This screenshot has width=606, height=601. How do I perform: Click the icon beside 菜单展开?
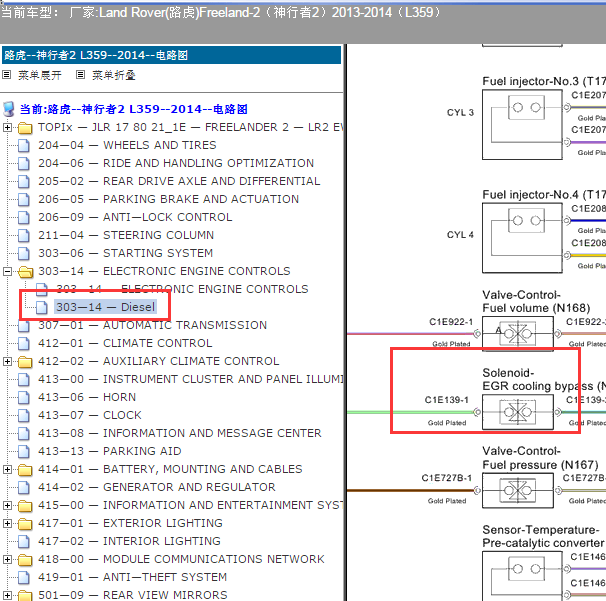[7, 75]
